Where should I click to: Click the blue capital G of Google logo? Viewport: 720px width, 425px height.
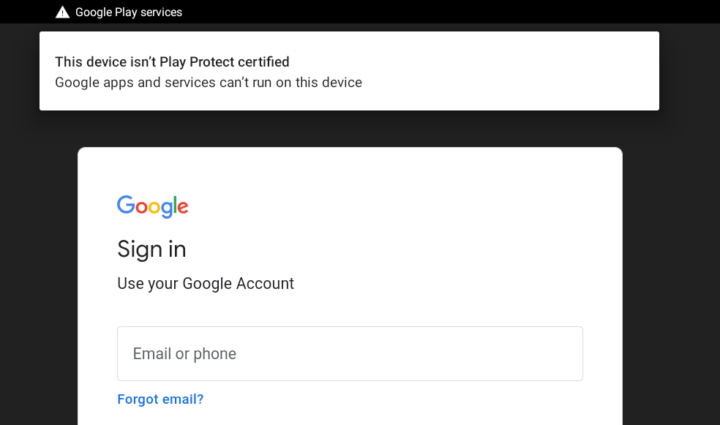click(x=126, y=205)
